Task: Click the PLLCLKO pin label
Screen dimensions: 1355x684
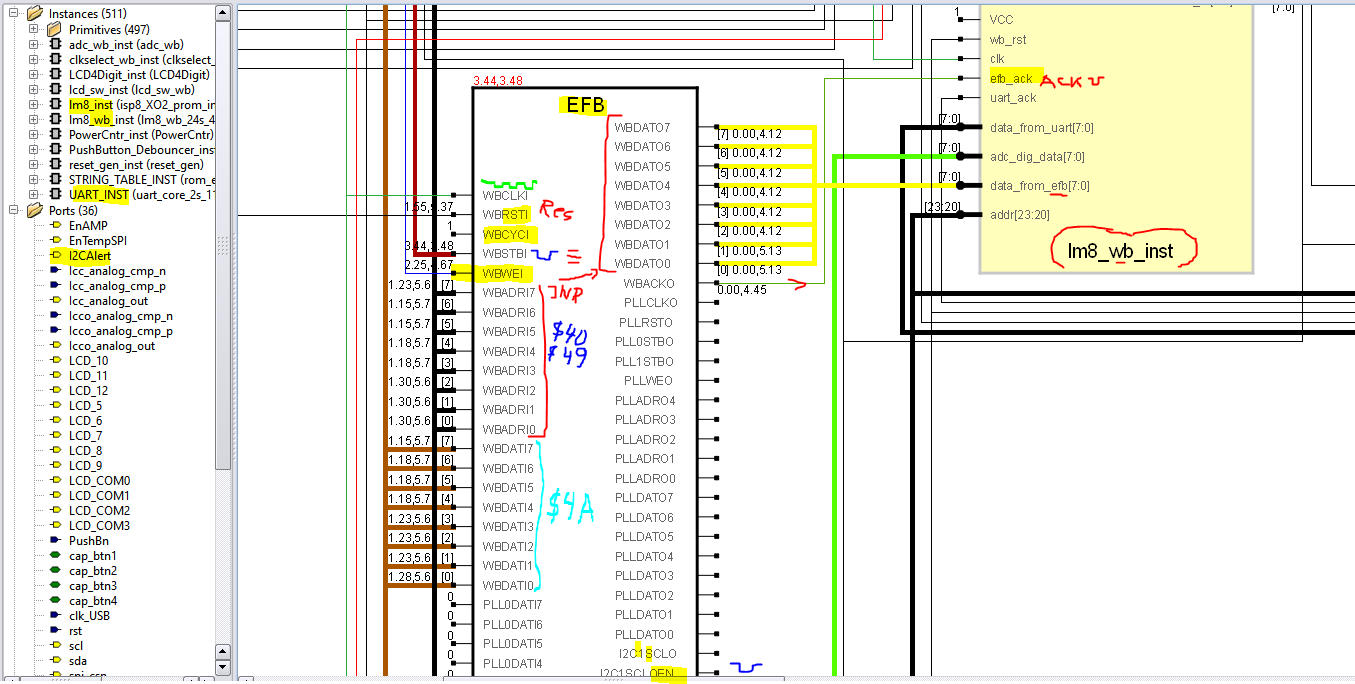Action: click(650, 303)
